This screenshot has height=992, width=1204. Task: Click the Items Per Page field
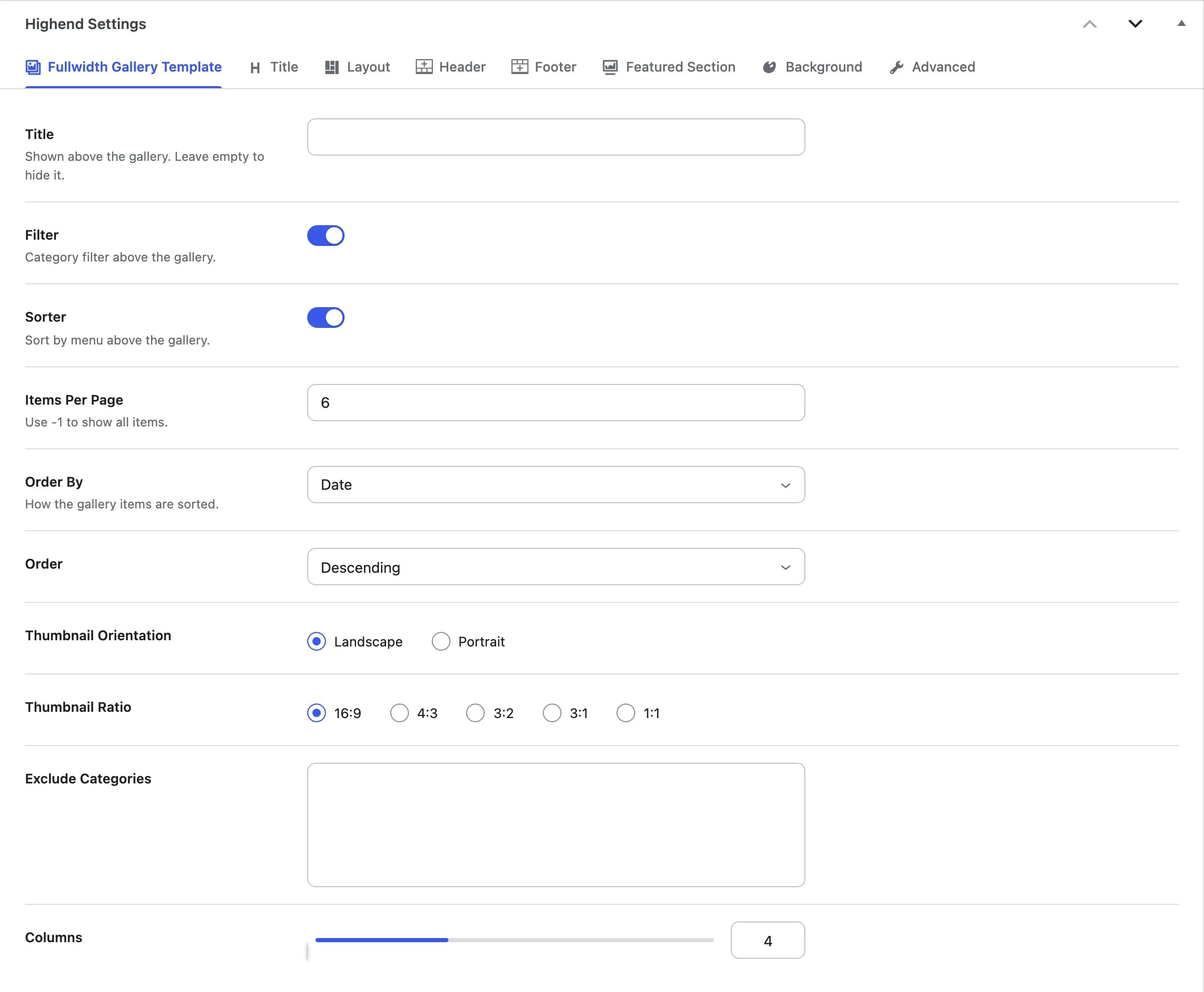(x=556, y=403)
